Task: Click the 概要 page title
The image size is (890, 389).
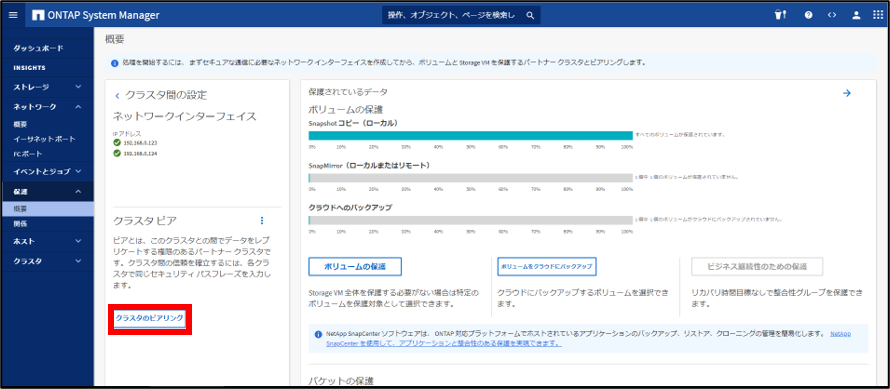Action: coord(115,39)
